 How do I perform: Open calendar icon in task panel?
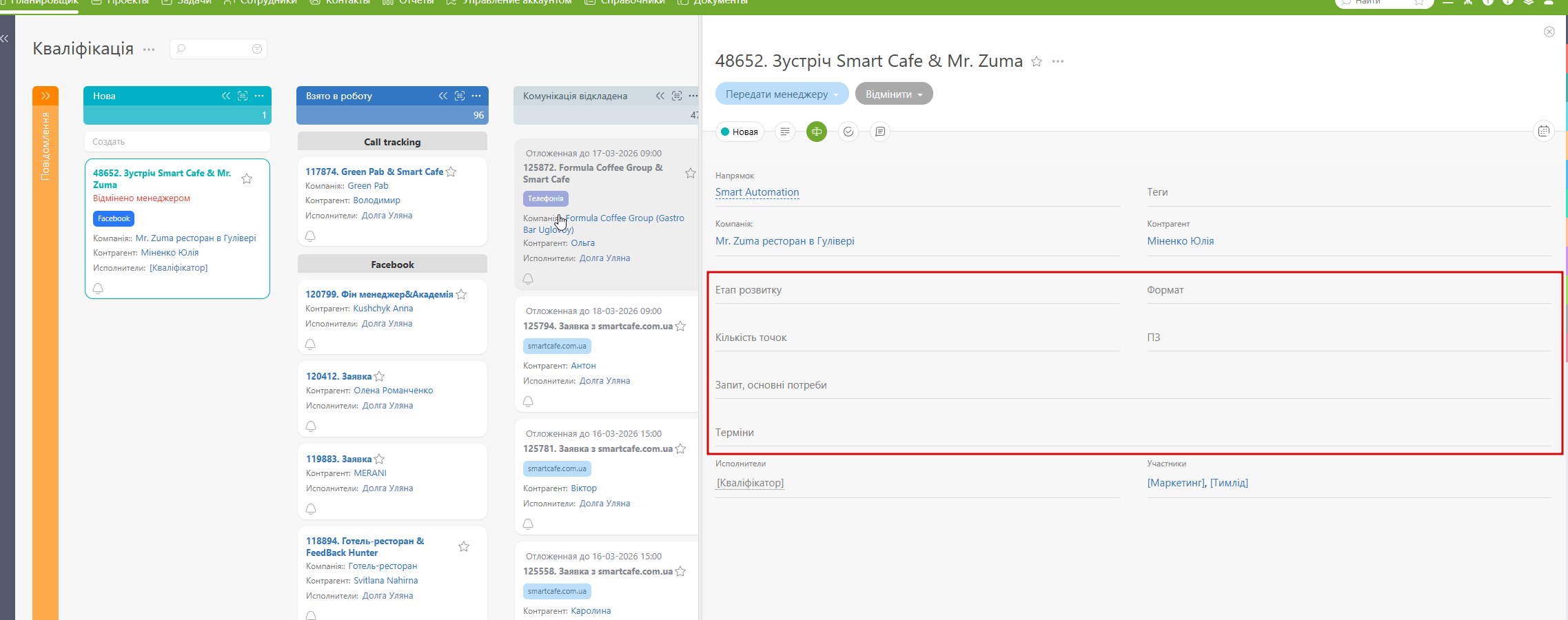pyautogui.click(x=1544, y=131)
